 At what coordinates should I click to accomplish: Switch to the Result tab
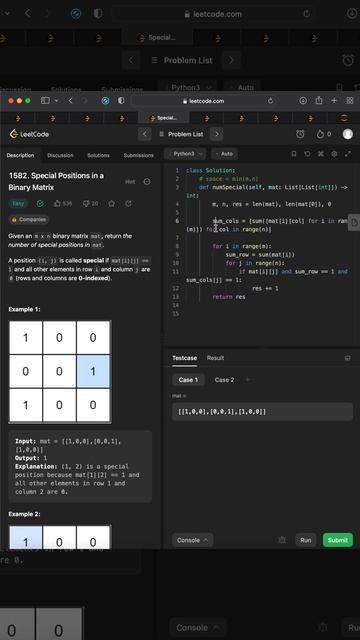click(x=216, y=358)
